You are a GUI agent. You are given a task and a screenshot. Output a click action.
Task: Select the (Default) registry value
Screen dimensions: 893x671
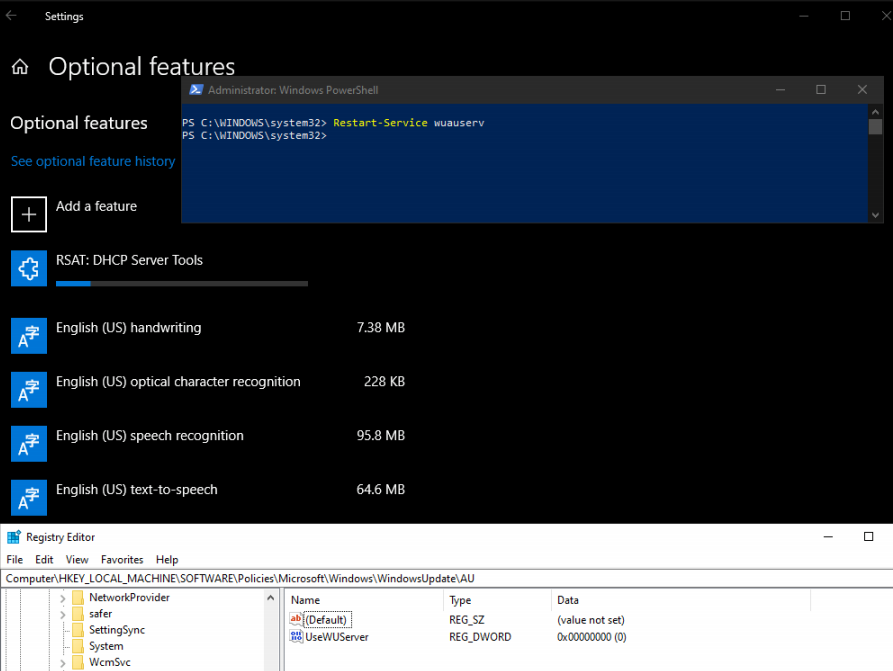pyautogui.click(x=326, y=620)
